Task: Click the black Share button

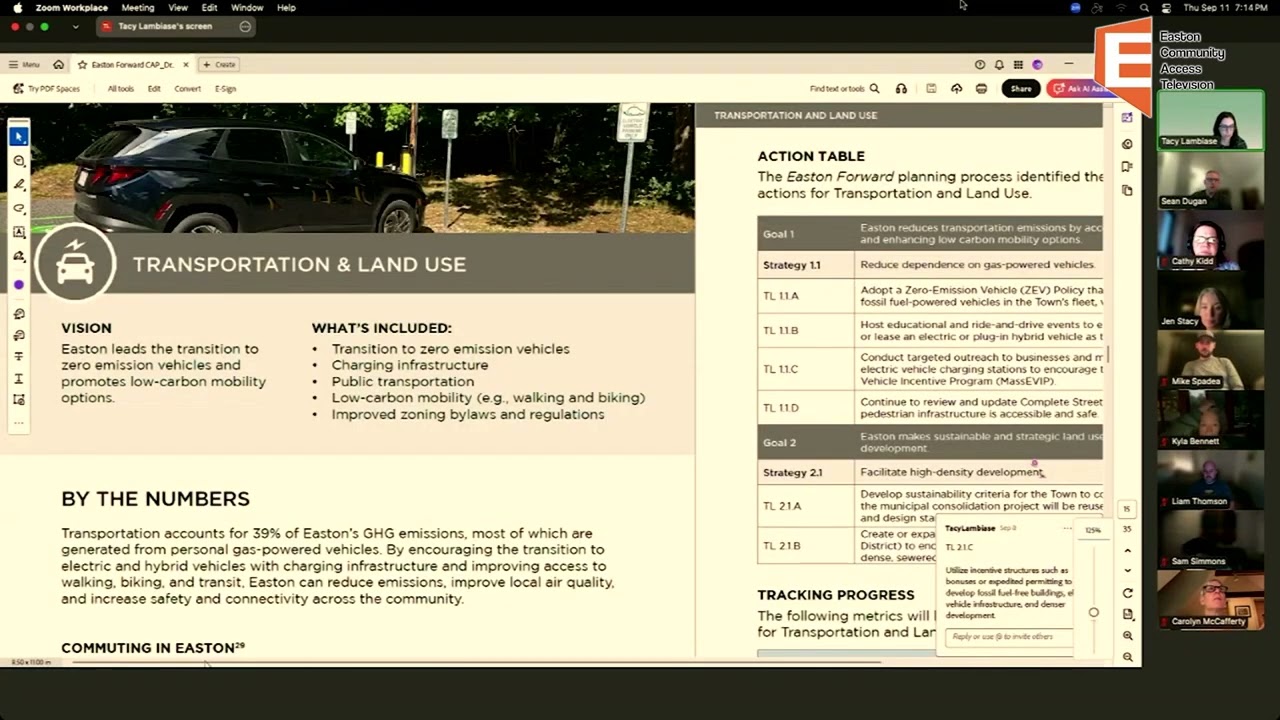Action: (1021, 89)
